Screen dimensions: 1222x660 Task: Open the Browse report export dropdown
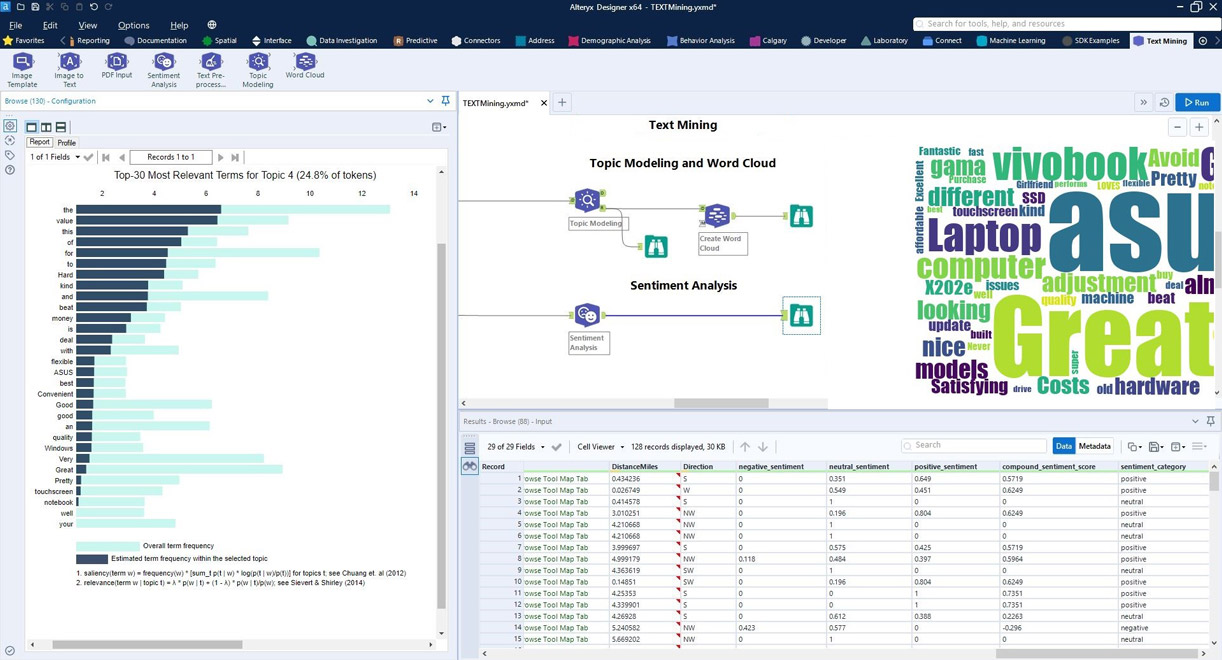(438, 127)
